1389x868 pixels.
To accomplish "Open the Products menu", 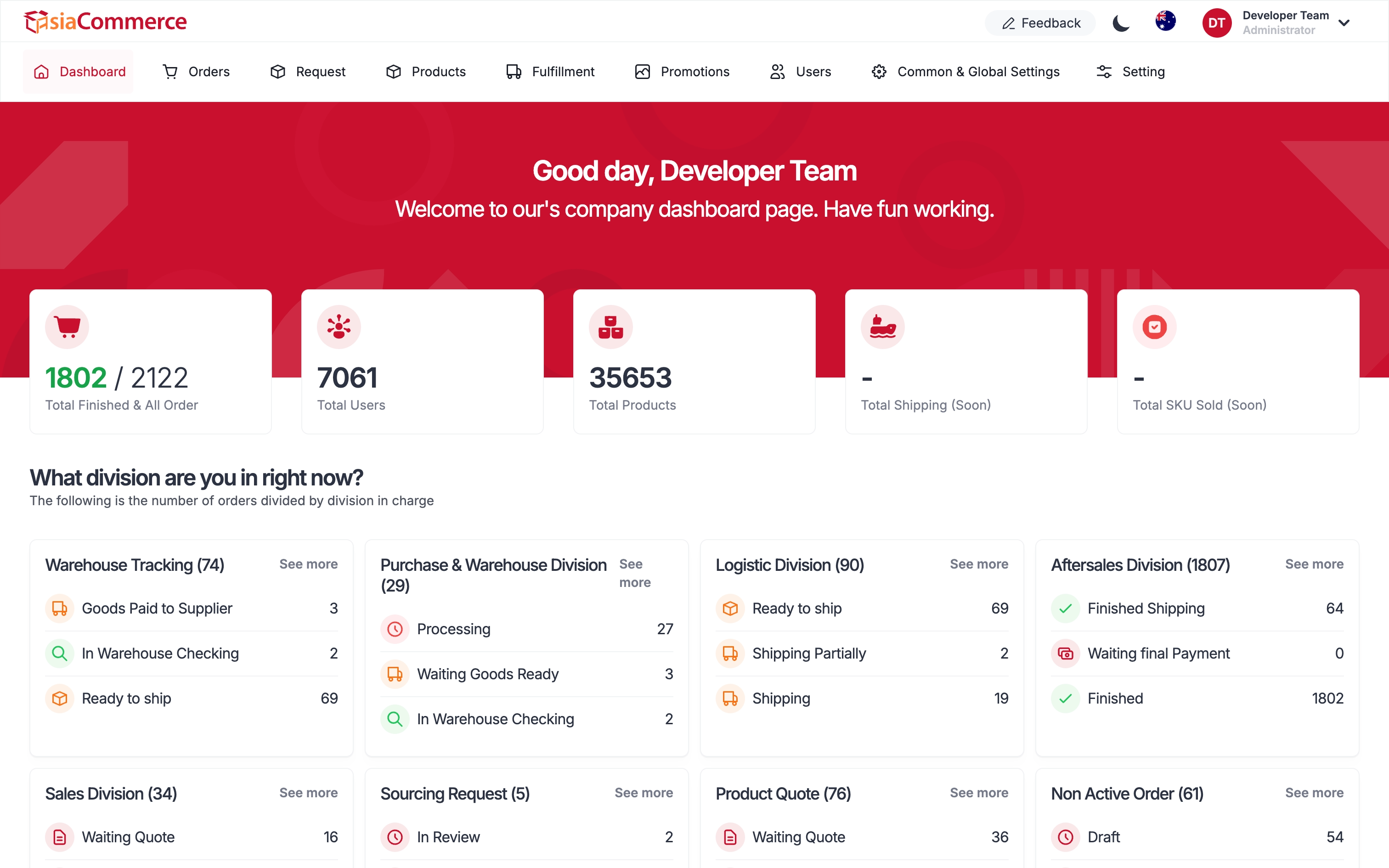I will (425, 72).
